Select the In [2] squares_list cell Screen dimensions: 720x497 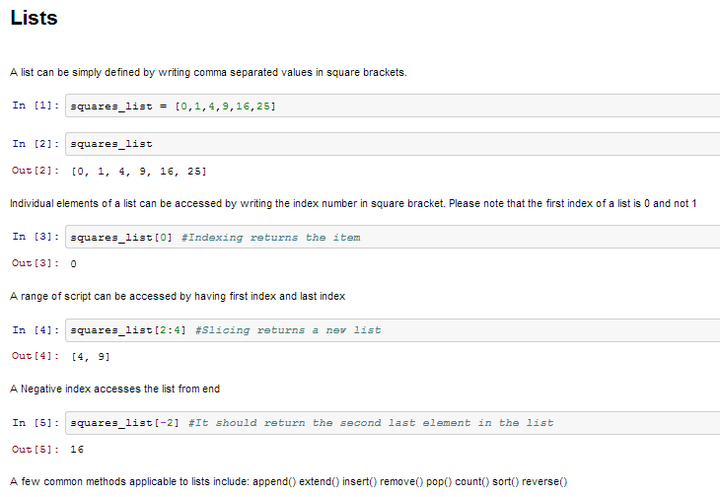click(x=393, y=144)
